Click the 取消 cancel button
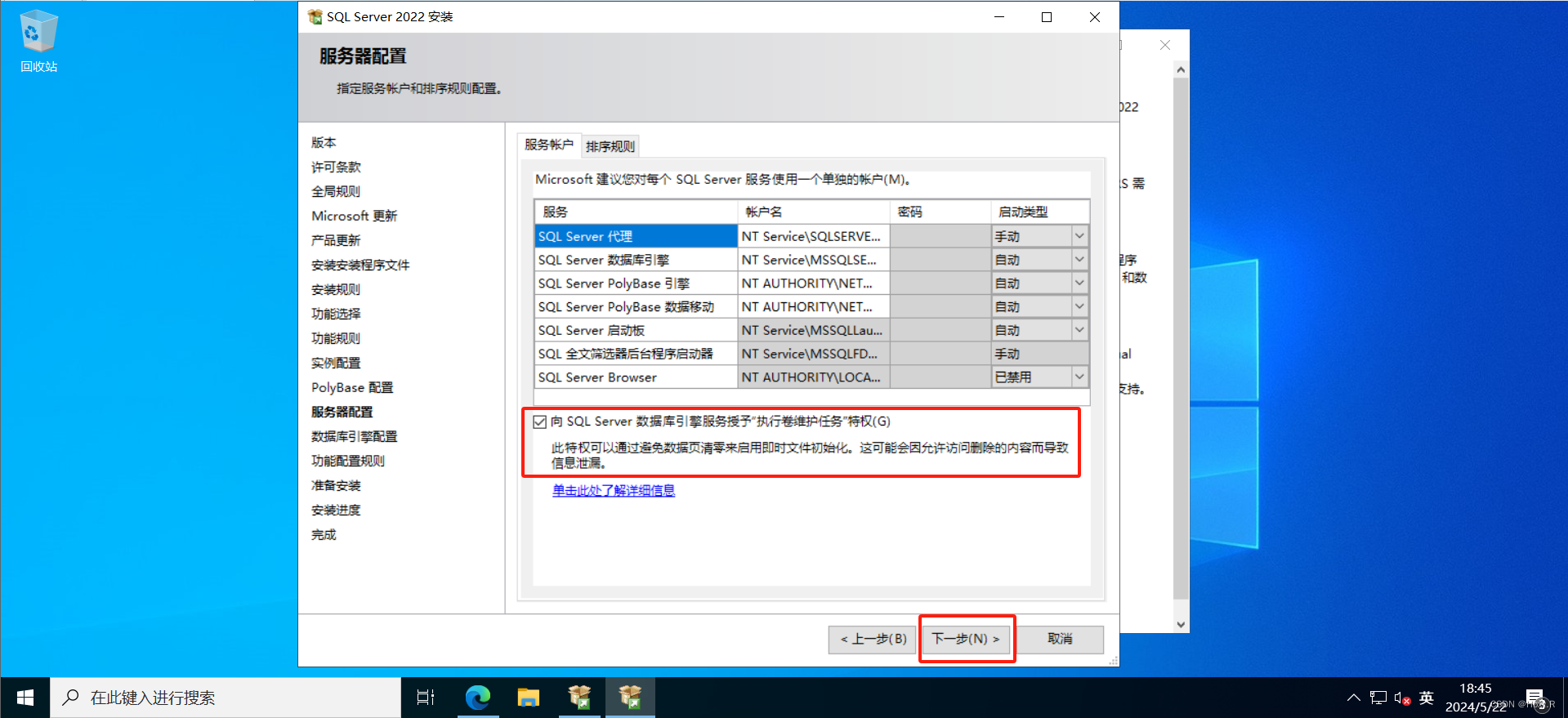Screen dimensions: 1568x718 1060,639
